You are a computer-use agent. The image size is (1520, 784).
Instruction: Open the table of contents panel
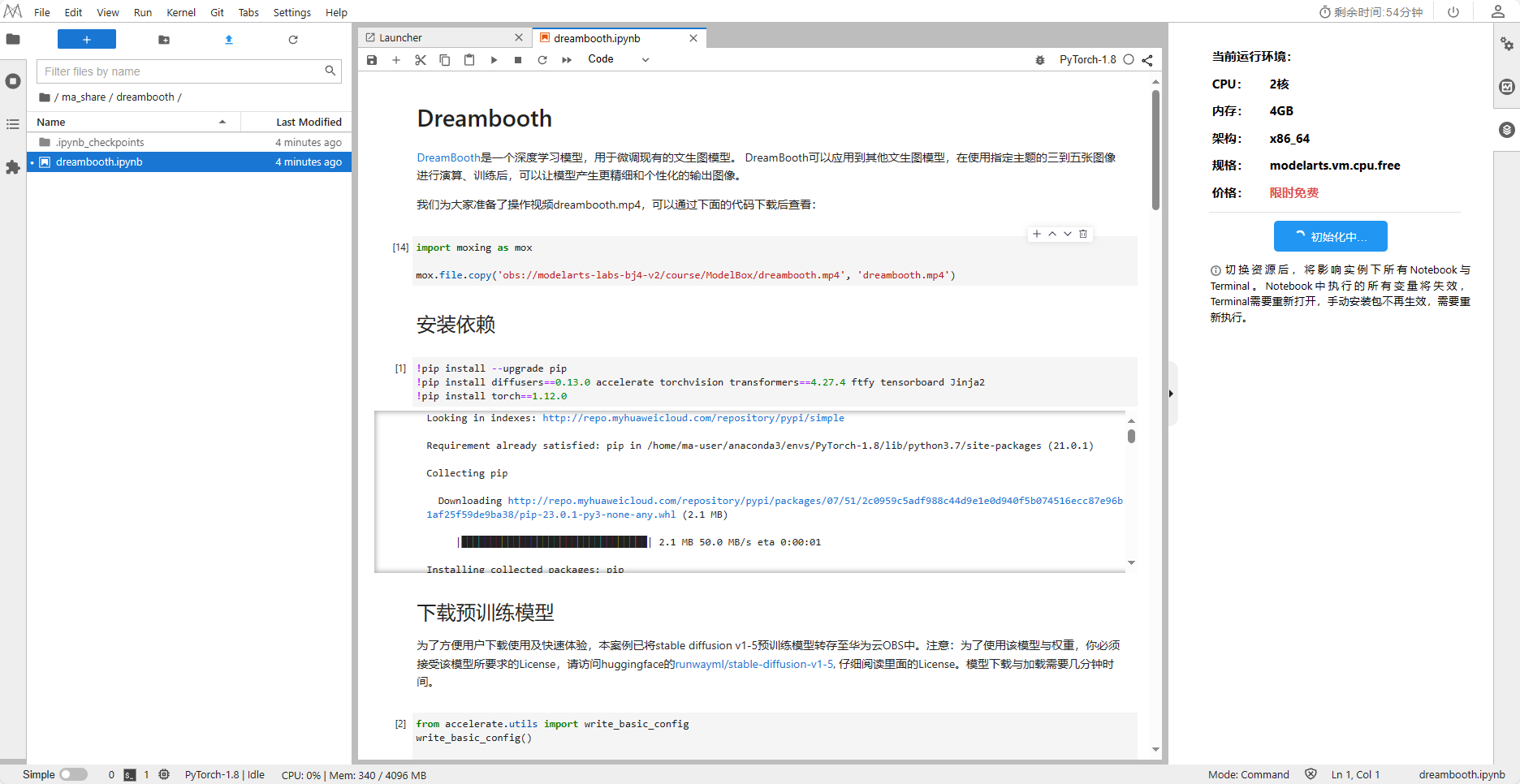point(13,124)
